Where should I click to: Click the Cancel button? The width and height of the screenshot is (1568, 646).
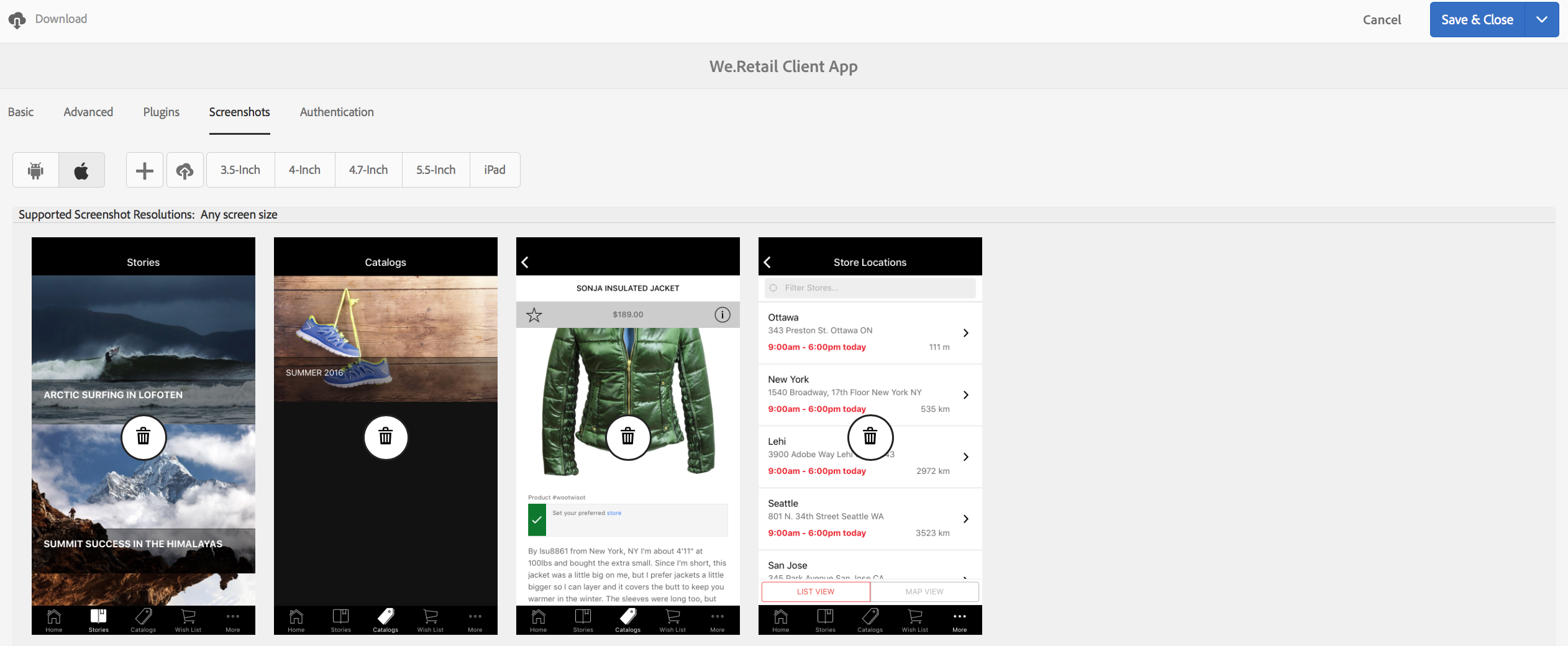1382,20
